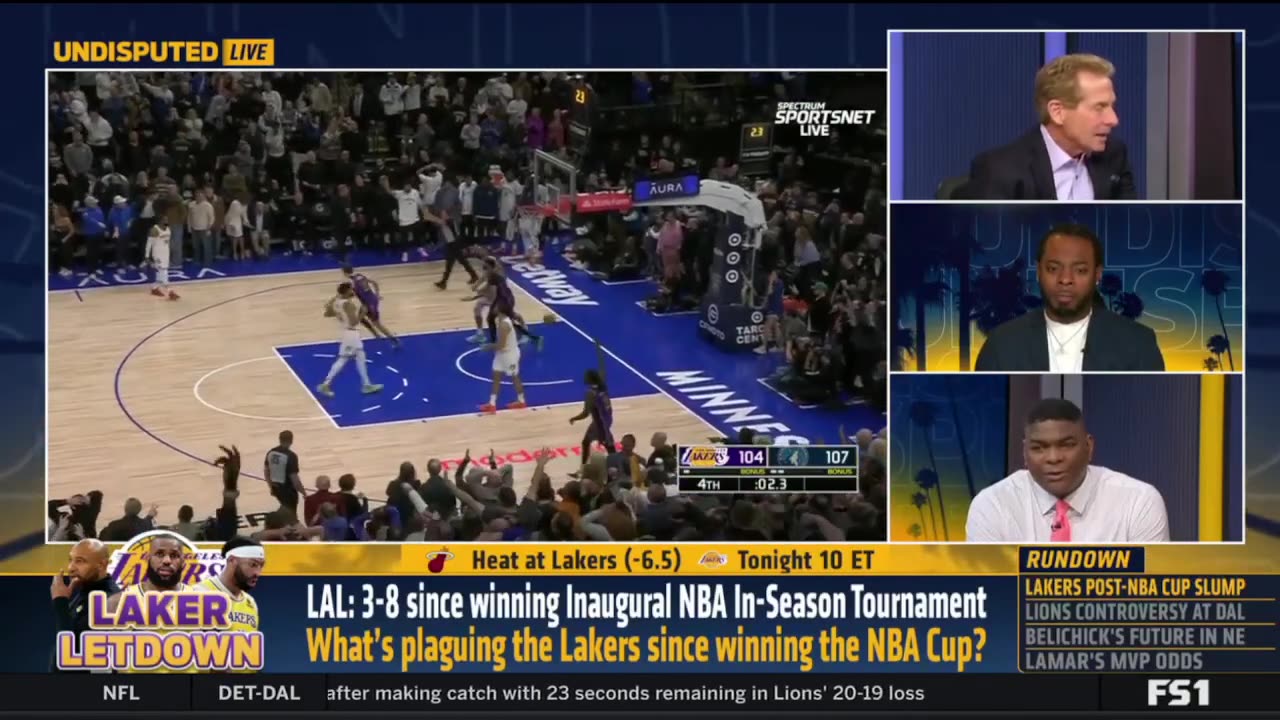Select the bottom host video panel
Viewport: 1280px width, 720px height.
[x=1066, y=459]
